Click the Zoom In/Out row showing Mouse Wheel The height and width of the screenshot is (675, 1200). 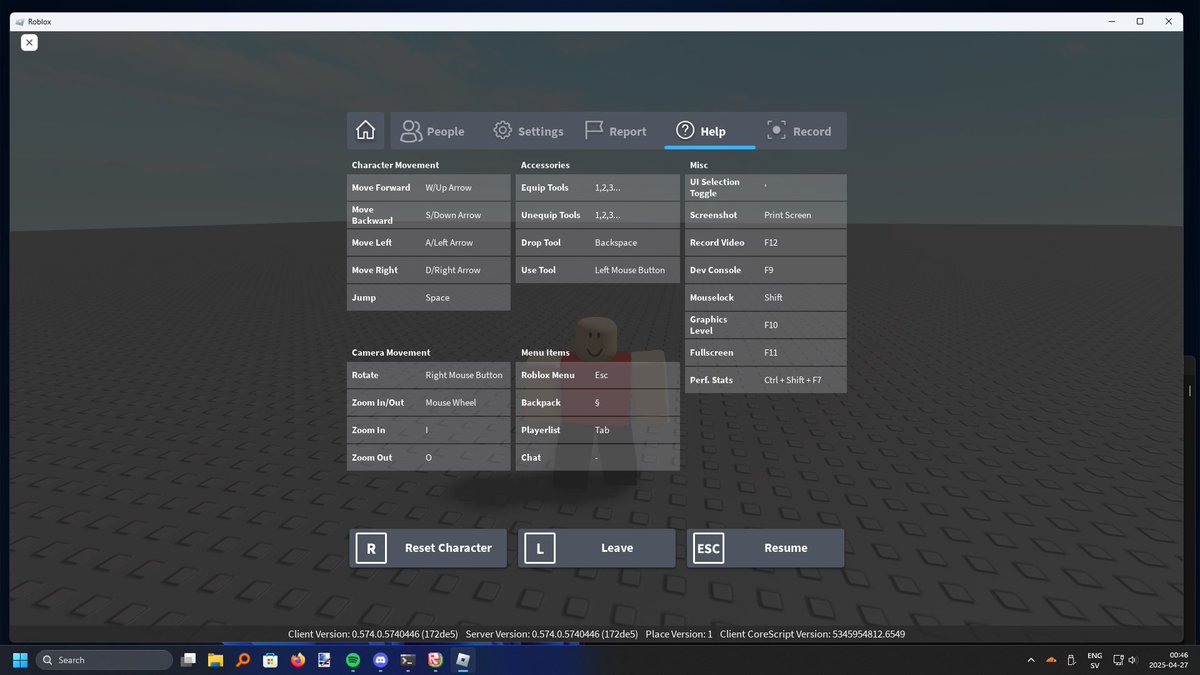428,403
